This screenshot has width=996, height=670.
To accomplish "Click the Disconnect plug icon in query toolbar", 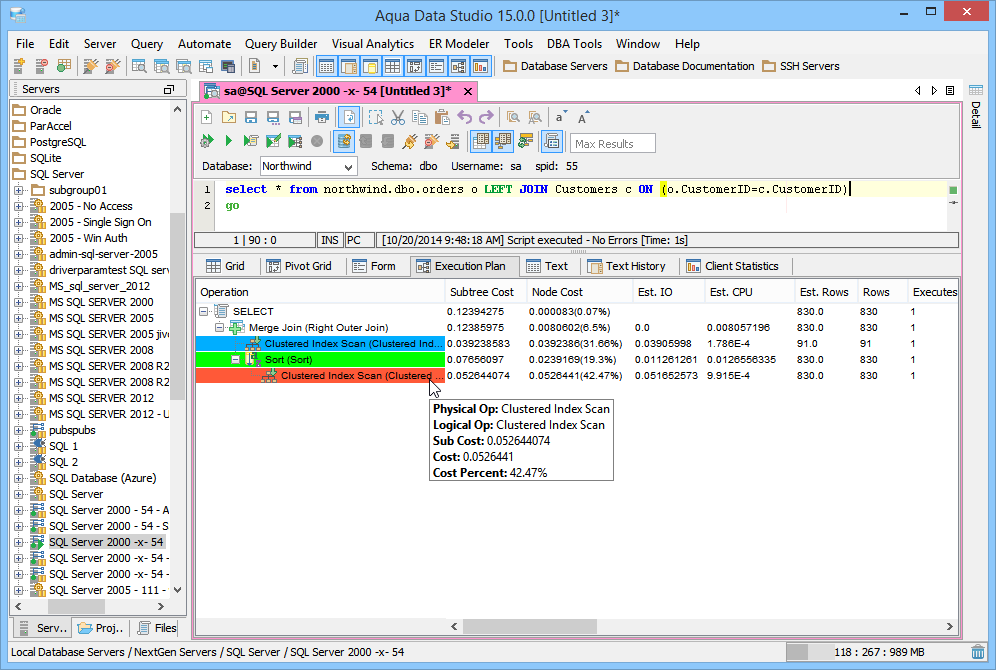I will 432,141.
